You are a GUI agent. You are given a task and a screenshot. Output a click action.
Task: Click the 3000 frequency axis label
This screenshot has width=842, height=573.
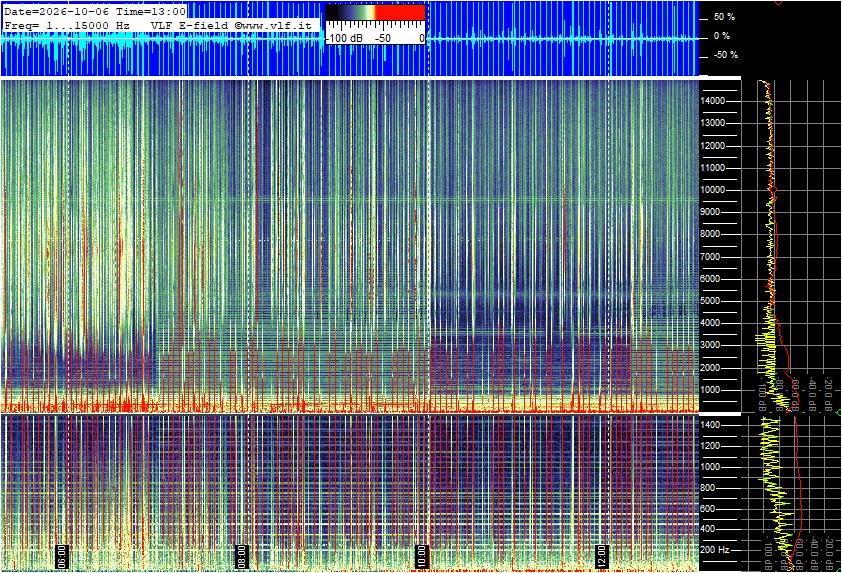(710, 345)
